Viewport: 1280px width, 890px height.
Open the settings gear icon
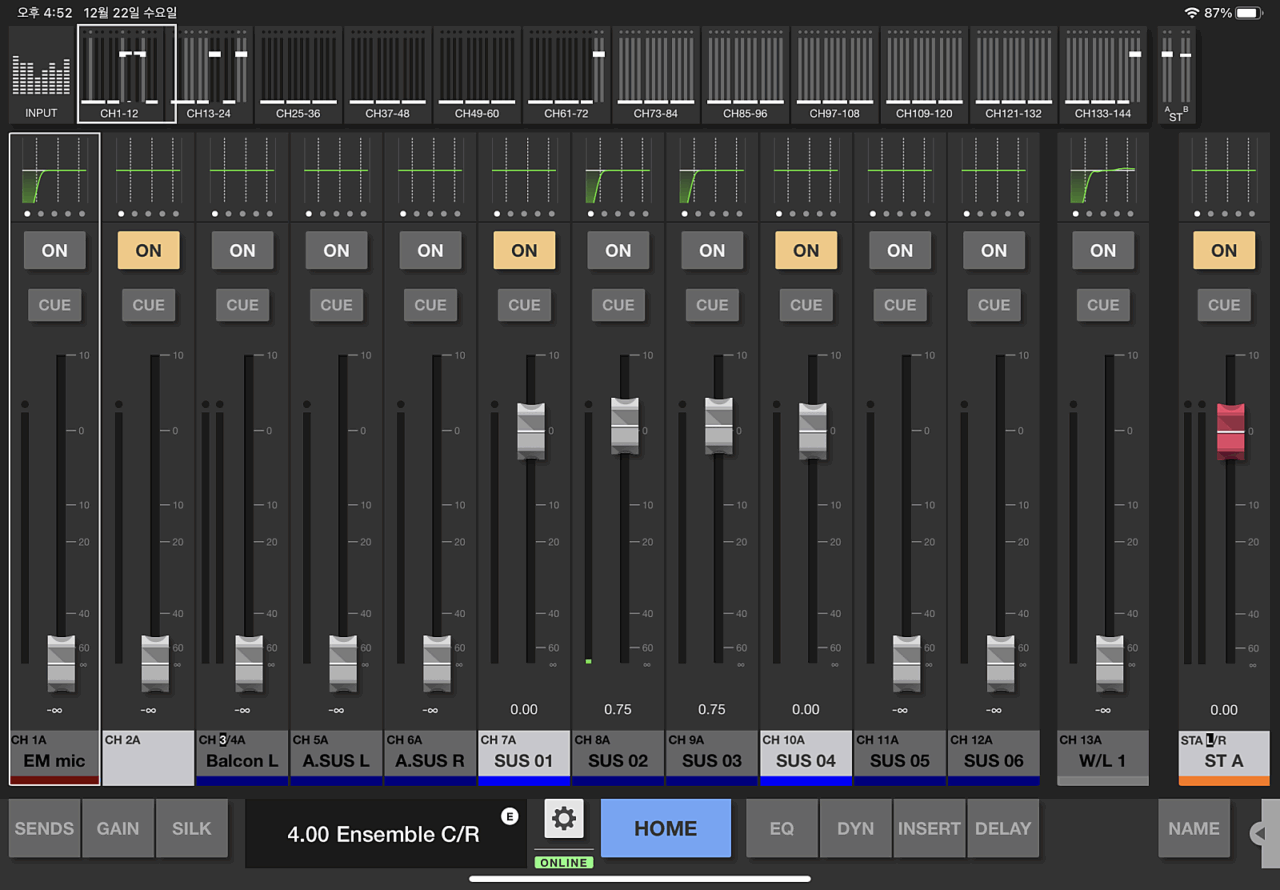click(x=564, y=819)
